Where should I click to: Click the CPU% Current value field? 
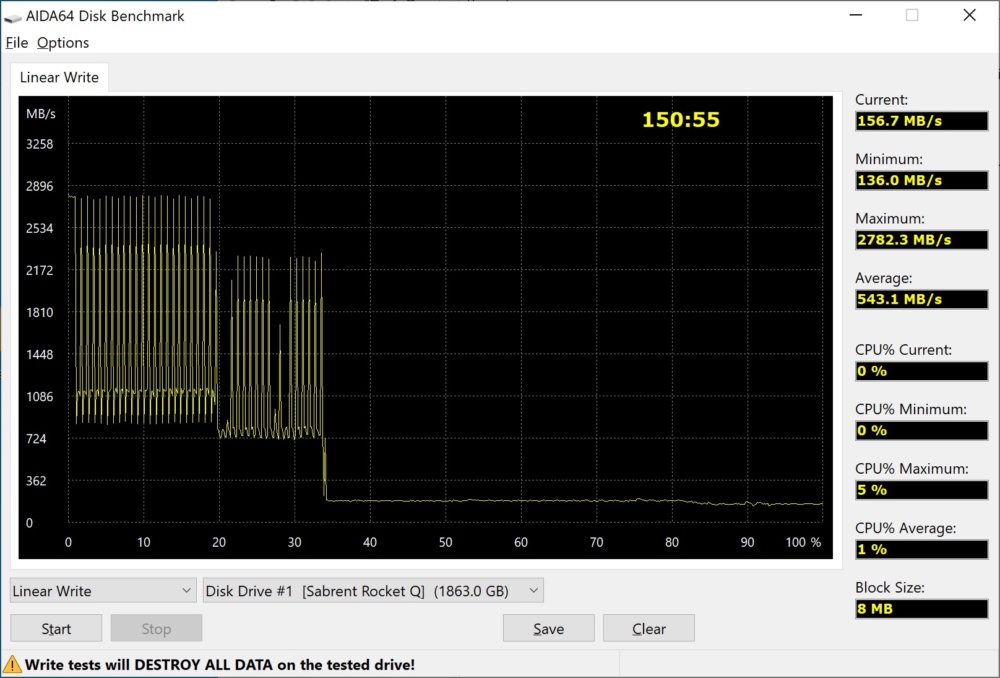(922, 371)
